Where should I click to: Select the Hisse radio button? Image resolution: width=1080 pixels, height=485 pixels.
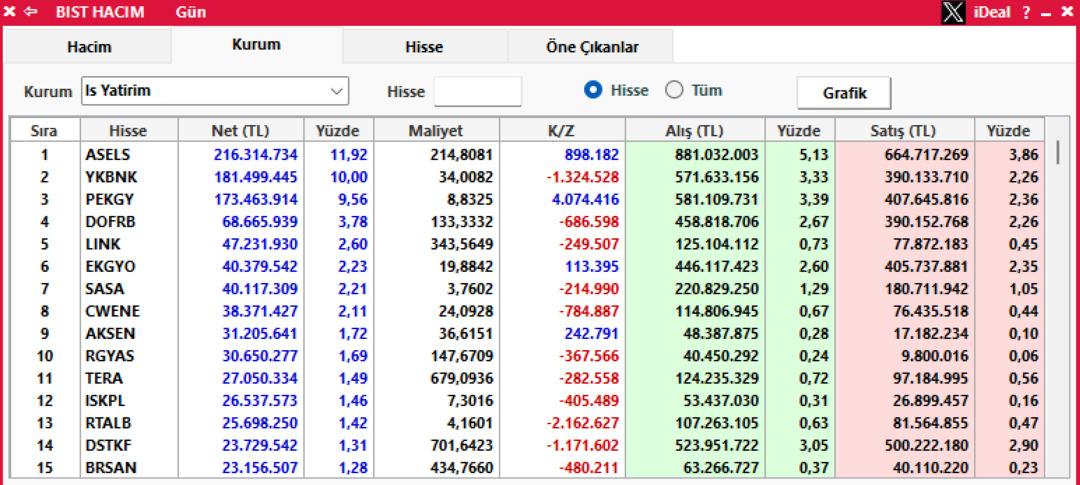click(x=594, y=91)
